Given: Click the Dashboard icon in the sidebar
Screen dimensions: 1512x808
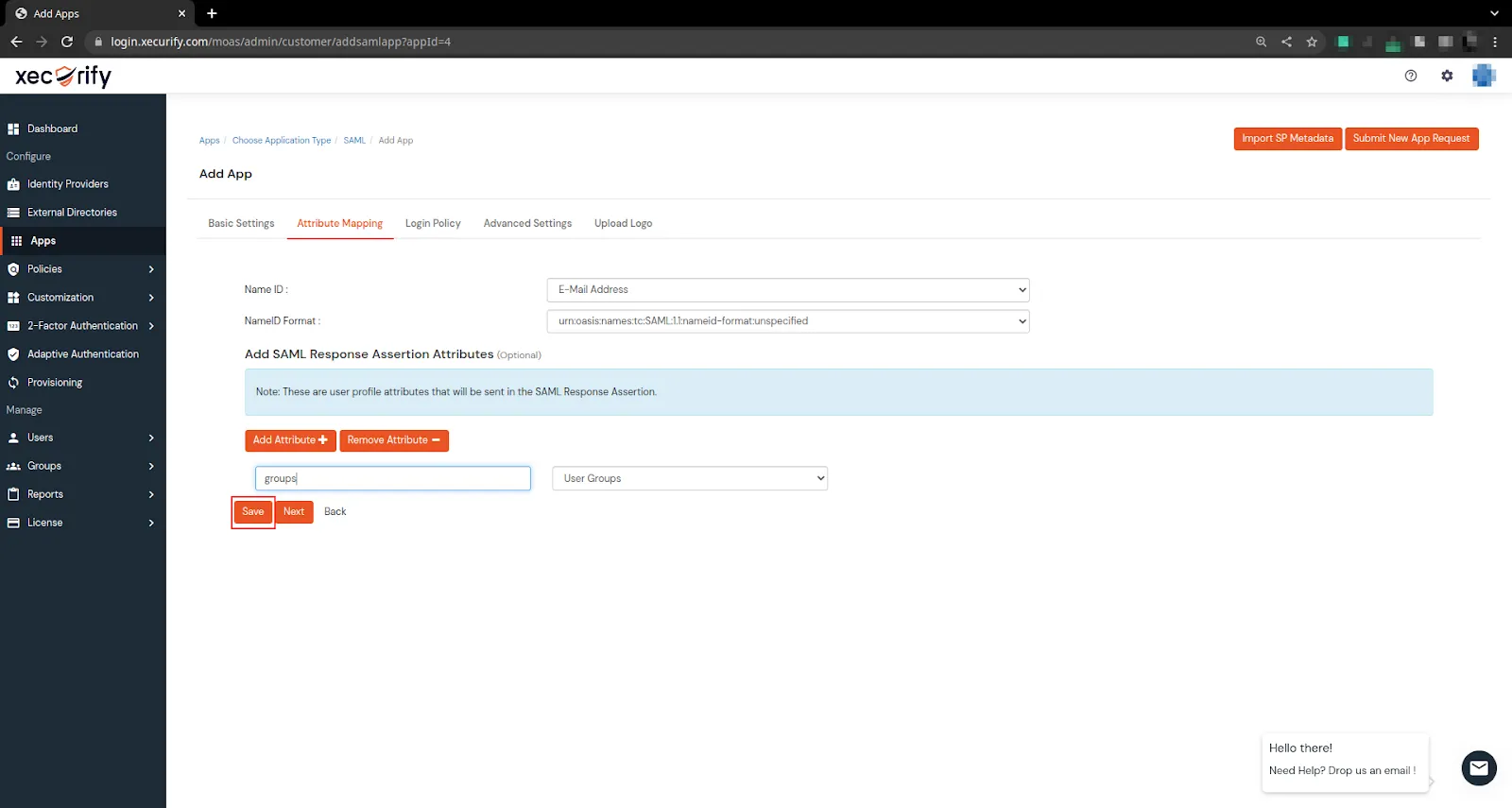Looking at the screenshot, I should click(x=13, y=129).
